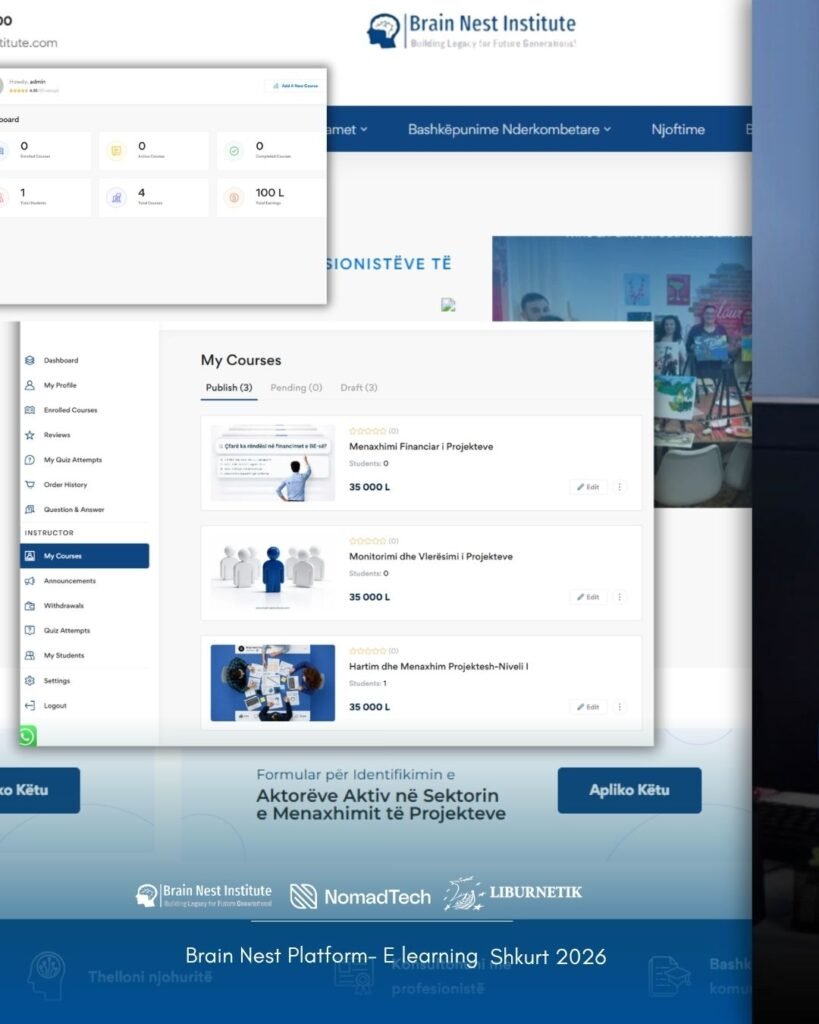819x1024 pixels.
Task: Click the Reviews star icon
Action: click(30, 435)
